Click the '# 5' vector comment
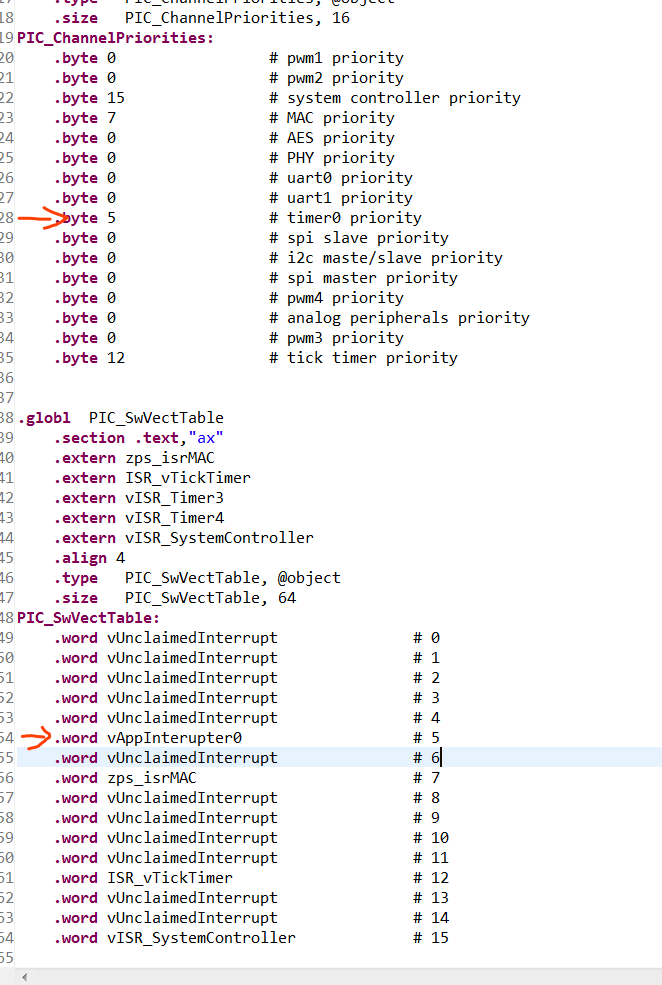 (426, 738)
